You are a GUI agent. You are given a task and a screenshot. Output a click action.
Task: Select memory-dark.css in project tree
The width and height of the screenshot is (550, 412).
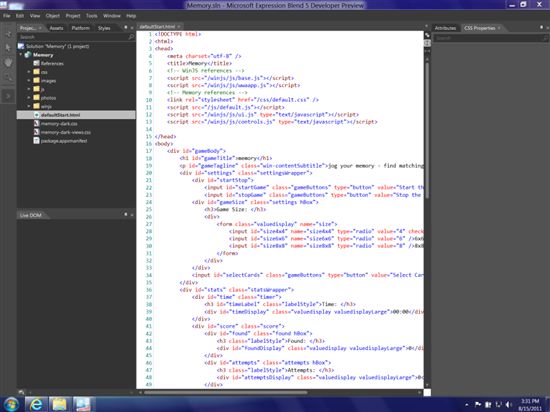tap(59, 123)
